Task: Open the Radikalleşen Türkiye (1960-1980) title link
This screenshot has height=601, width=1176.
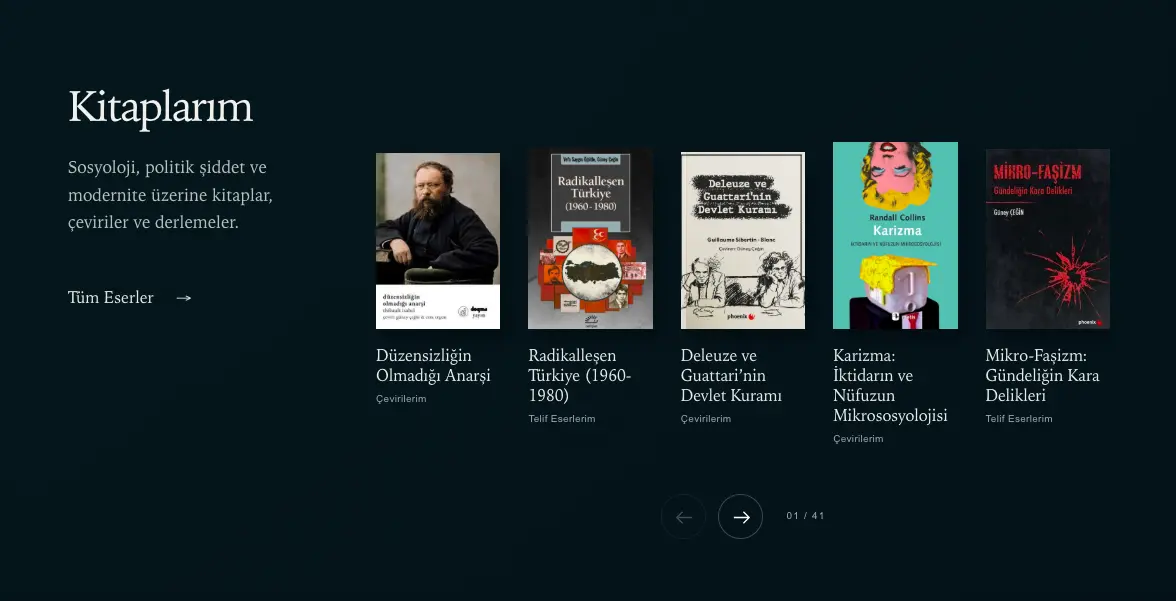Action: (x=580, y=375)
